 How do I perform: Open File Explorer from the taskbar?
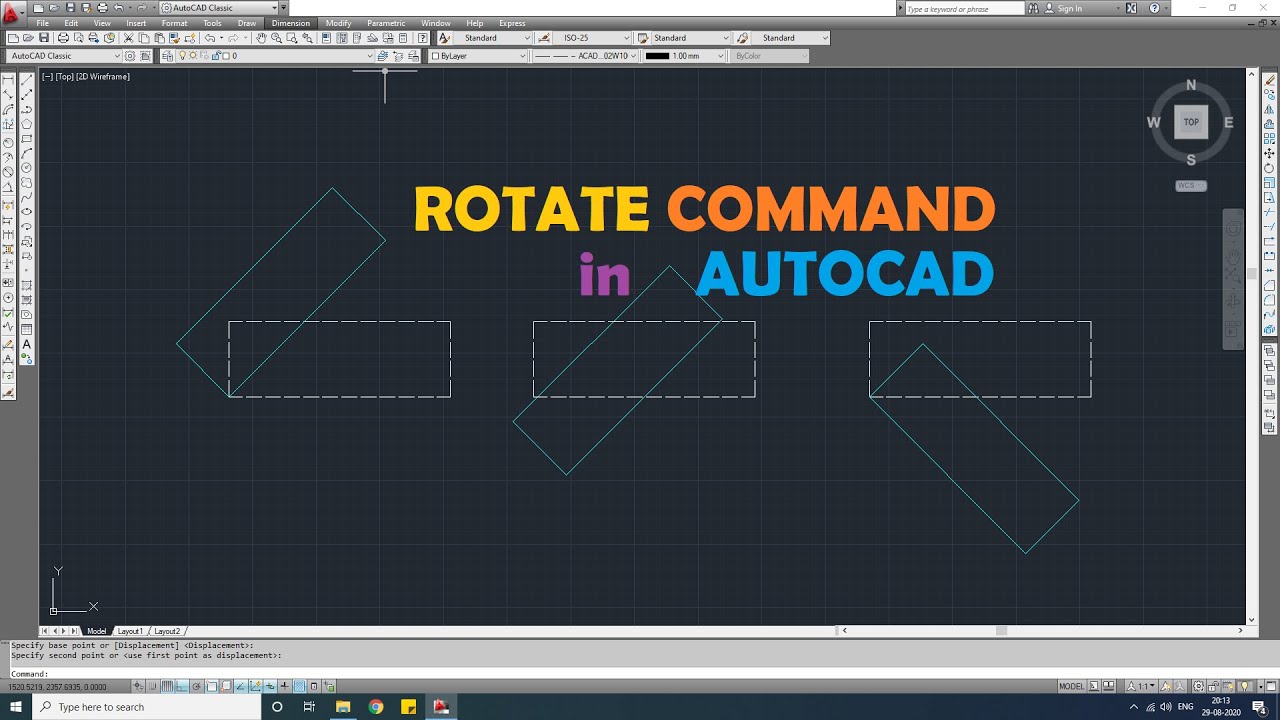pos(343,707)
